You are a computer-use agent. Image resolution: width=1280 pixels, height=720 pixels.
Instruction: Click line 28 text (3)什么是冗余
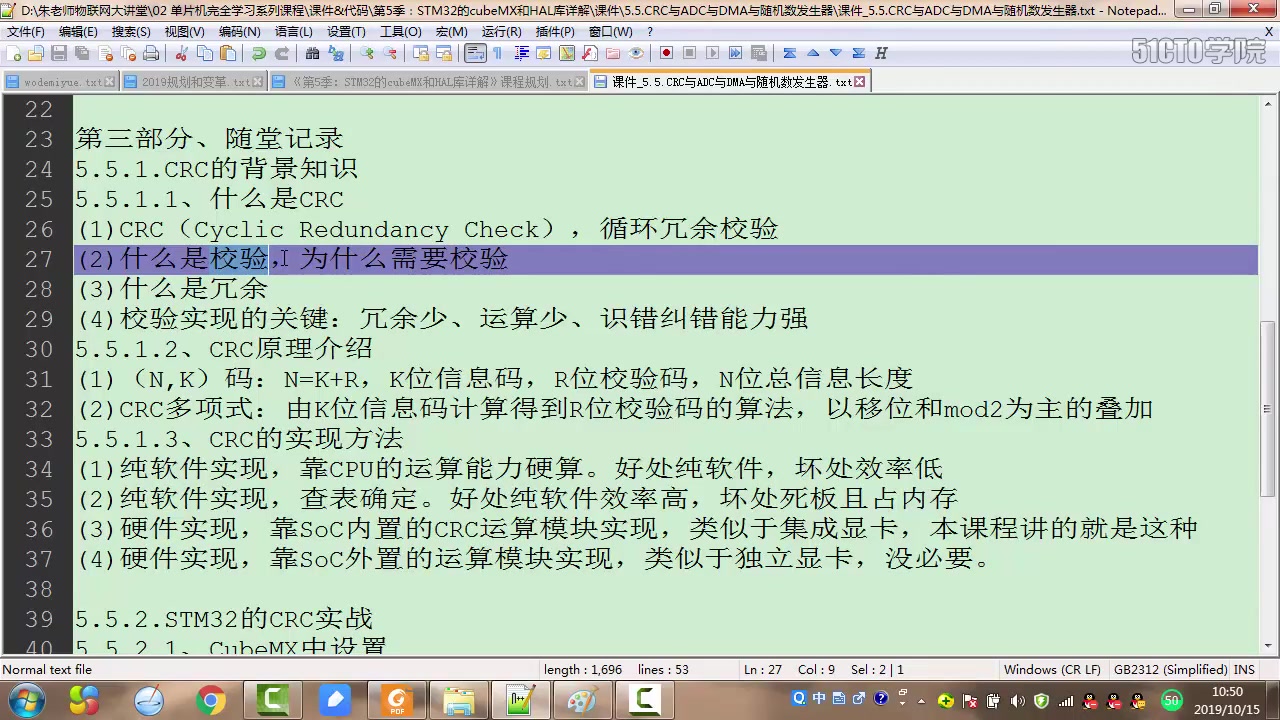(172, 289)
